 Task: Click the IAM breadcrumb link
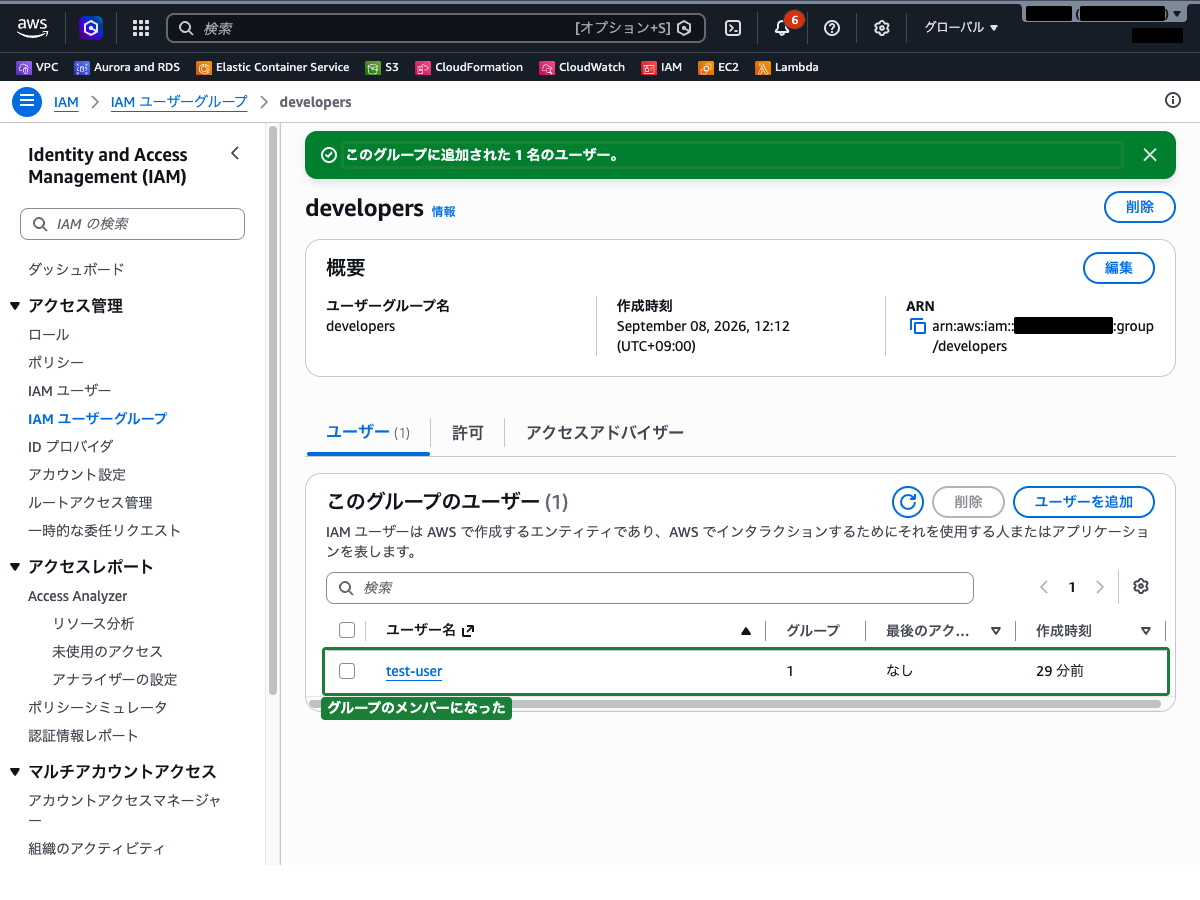pos(66,102)
